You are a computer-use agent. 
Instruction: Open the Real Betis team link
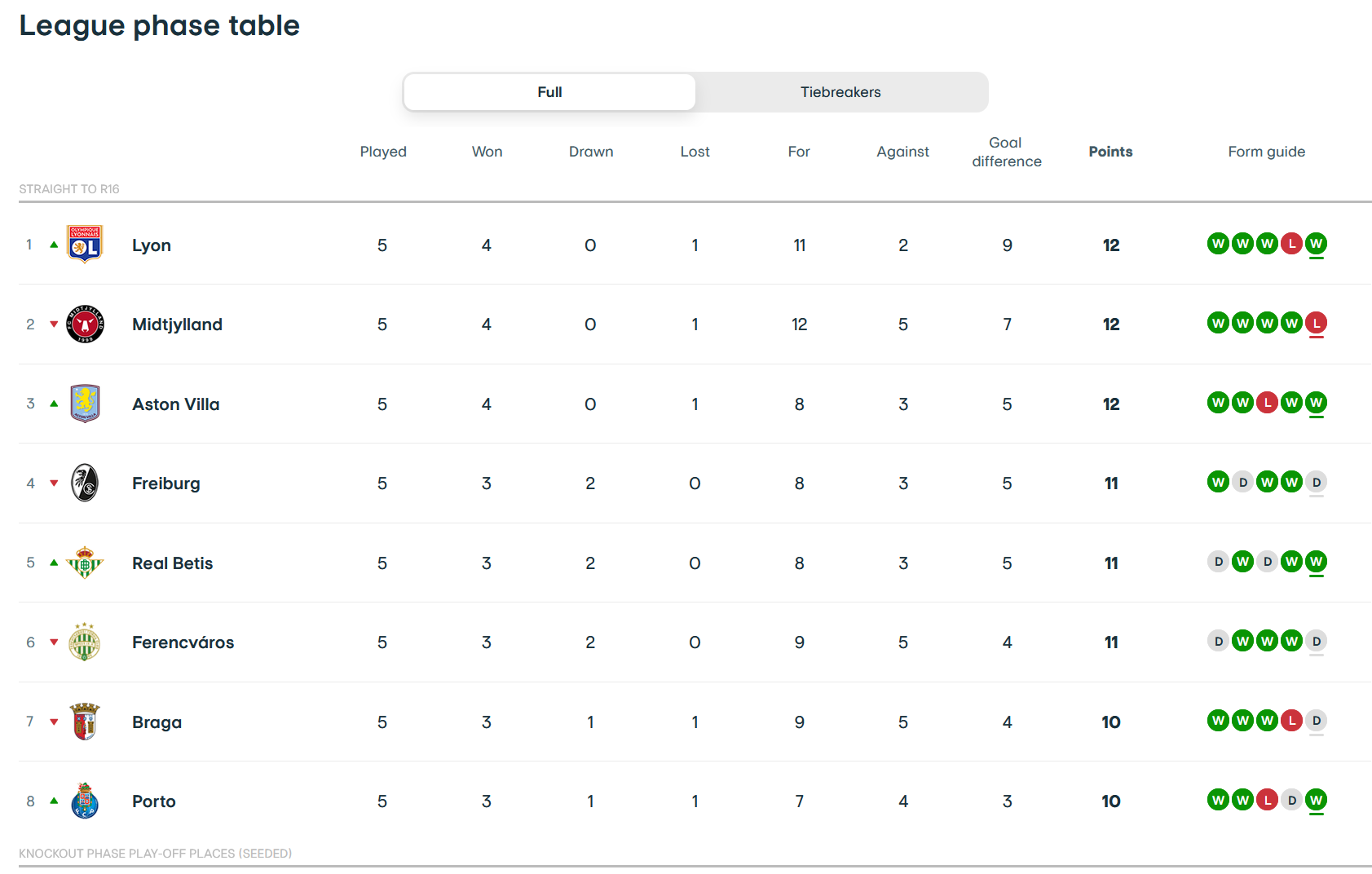click(x=172, y=563)
